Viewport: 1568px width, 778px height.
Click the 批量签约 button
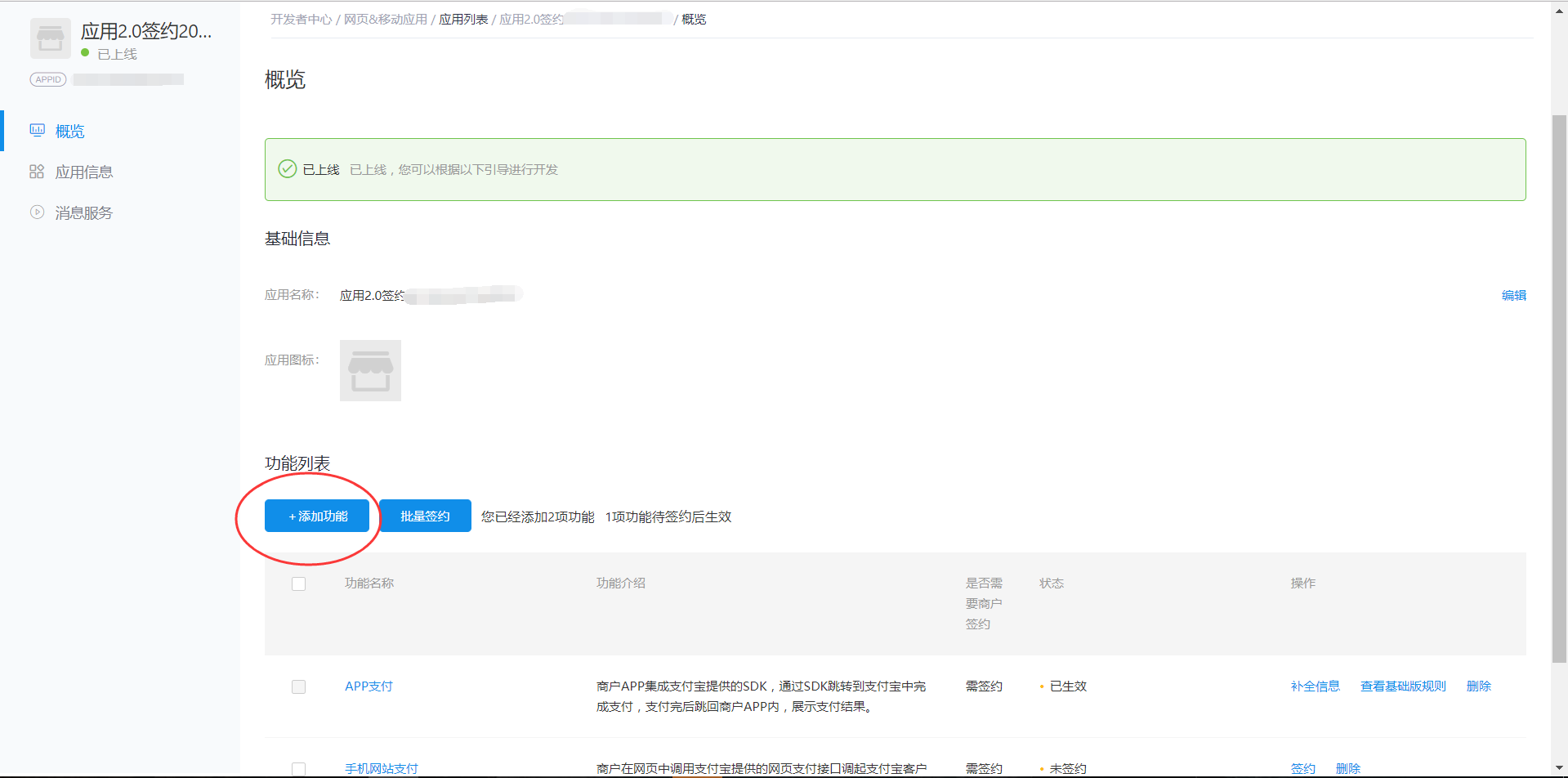[425, 516]
